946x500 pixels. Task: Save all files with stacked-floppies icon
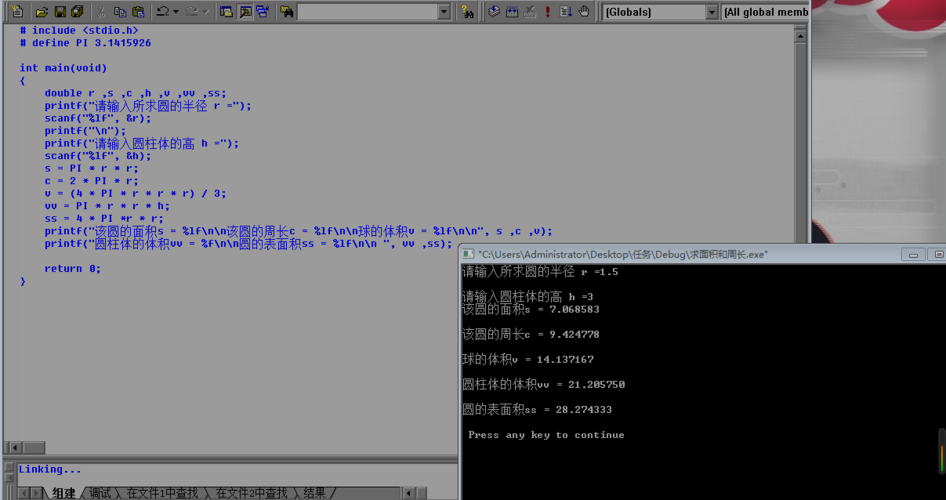[x=77, y=11]
